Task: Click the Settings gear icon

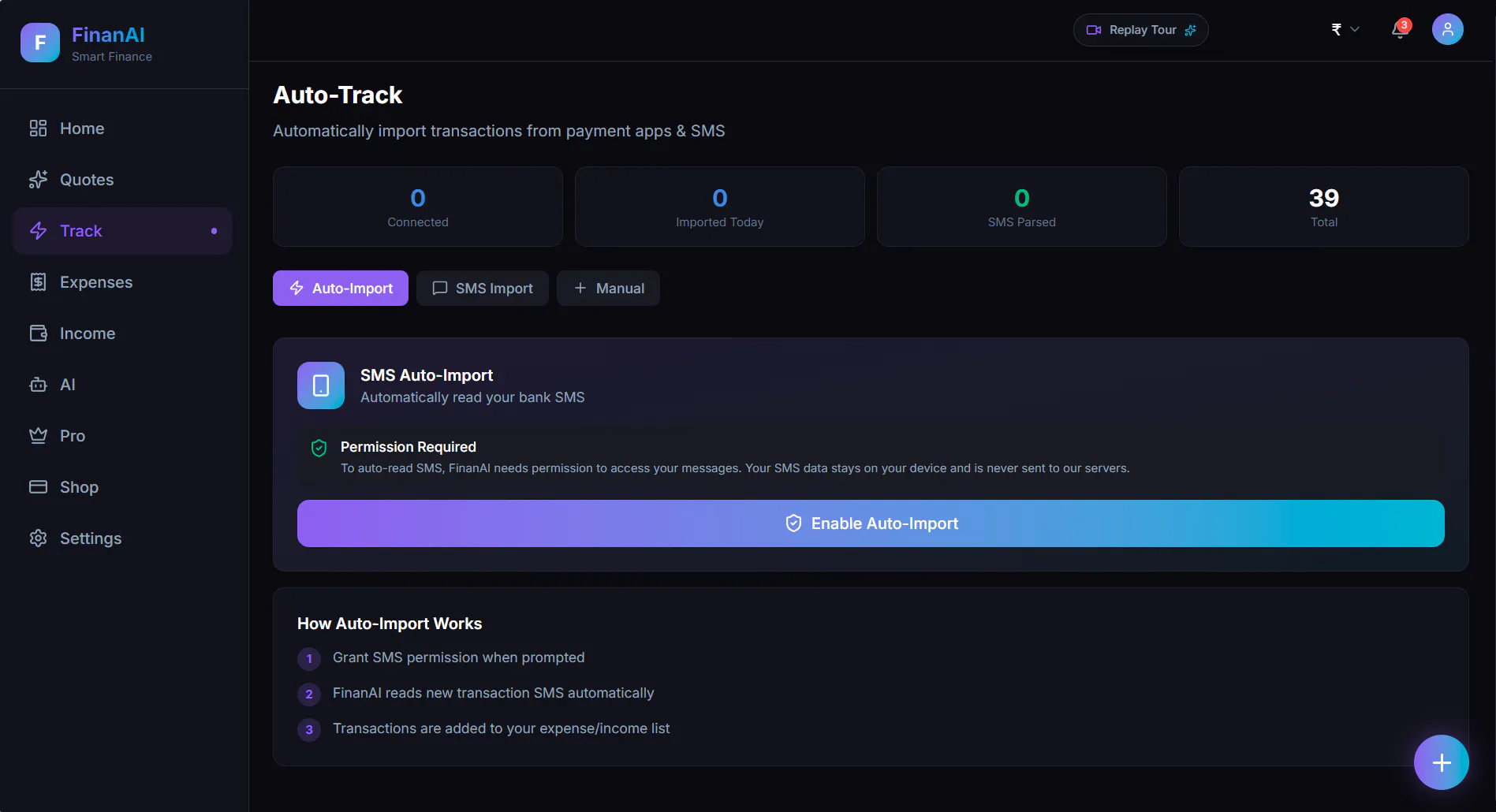Action: coord(38,538)
